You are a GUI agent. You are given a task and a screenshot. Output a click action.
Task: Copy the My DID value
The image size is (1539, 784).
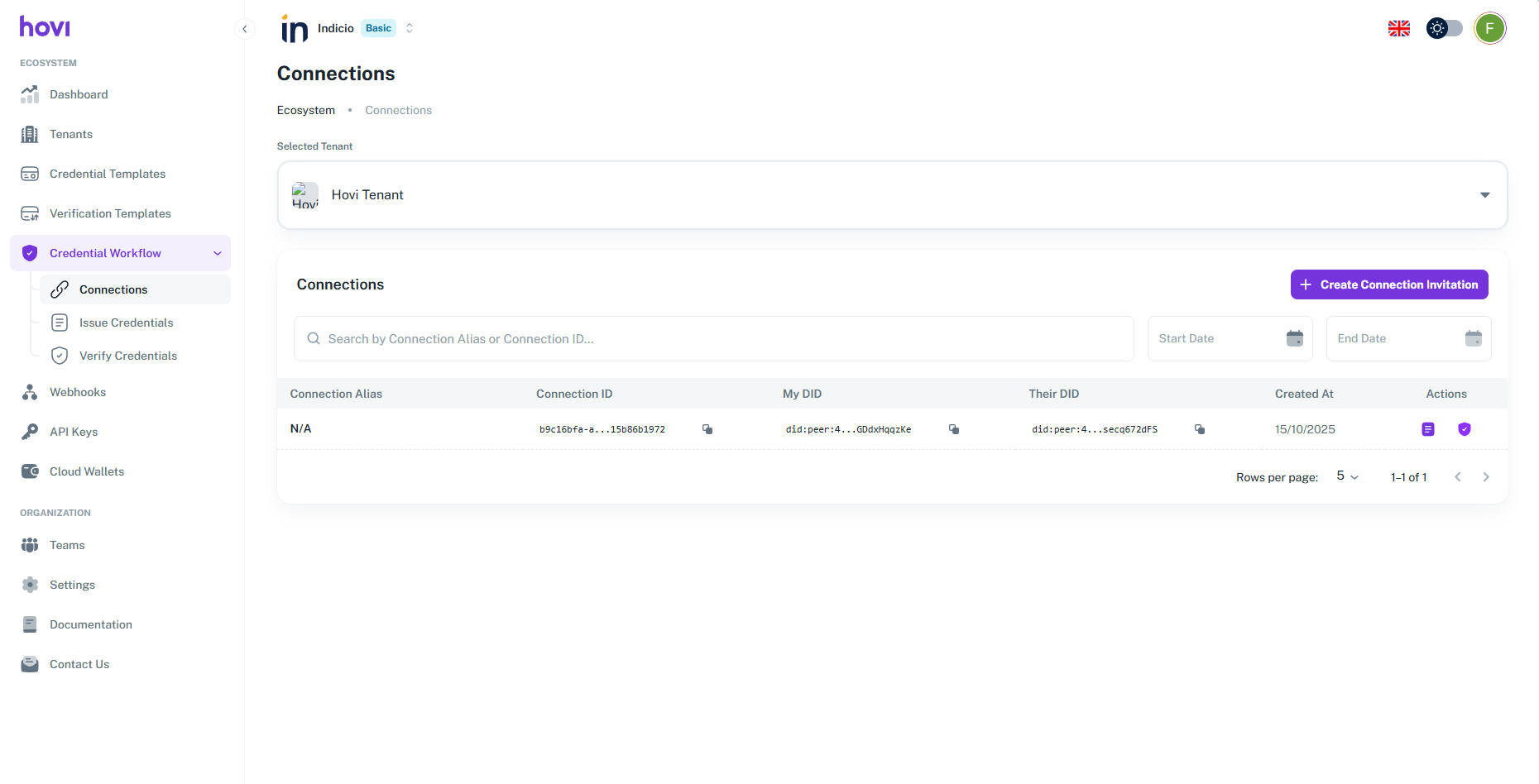pyautogui.click(x=954, y=429)
